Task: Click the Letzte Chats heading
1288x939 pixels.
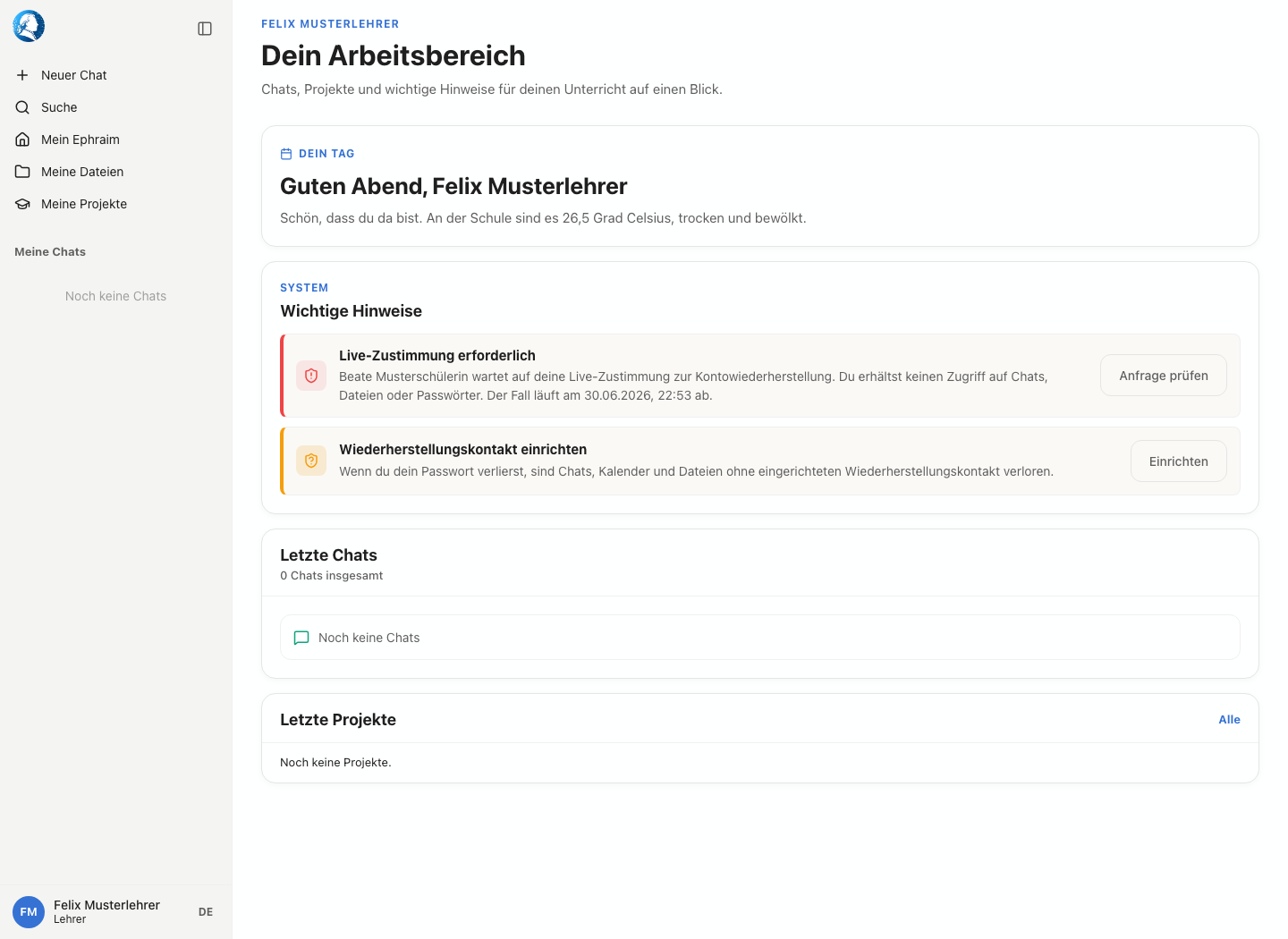Action: (328, 555)
